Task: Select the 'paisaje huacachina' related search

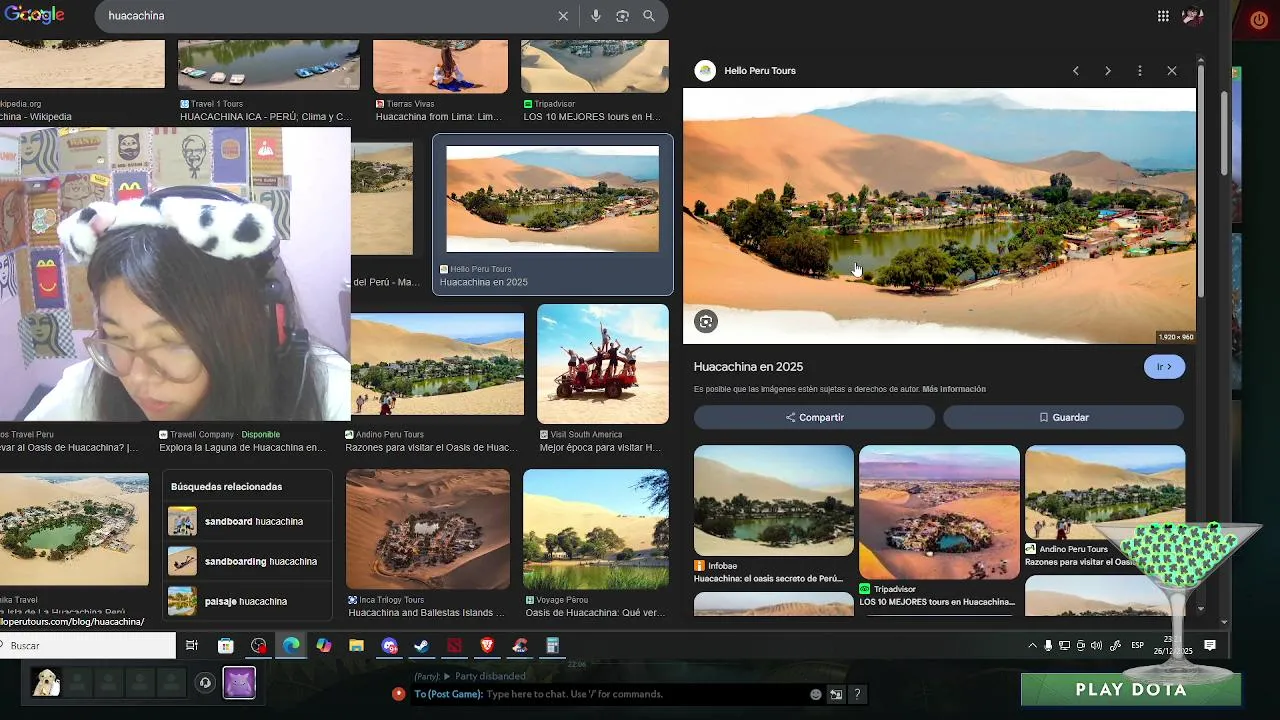Action: click(x=247, y=602)
